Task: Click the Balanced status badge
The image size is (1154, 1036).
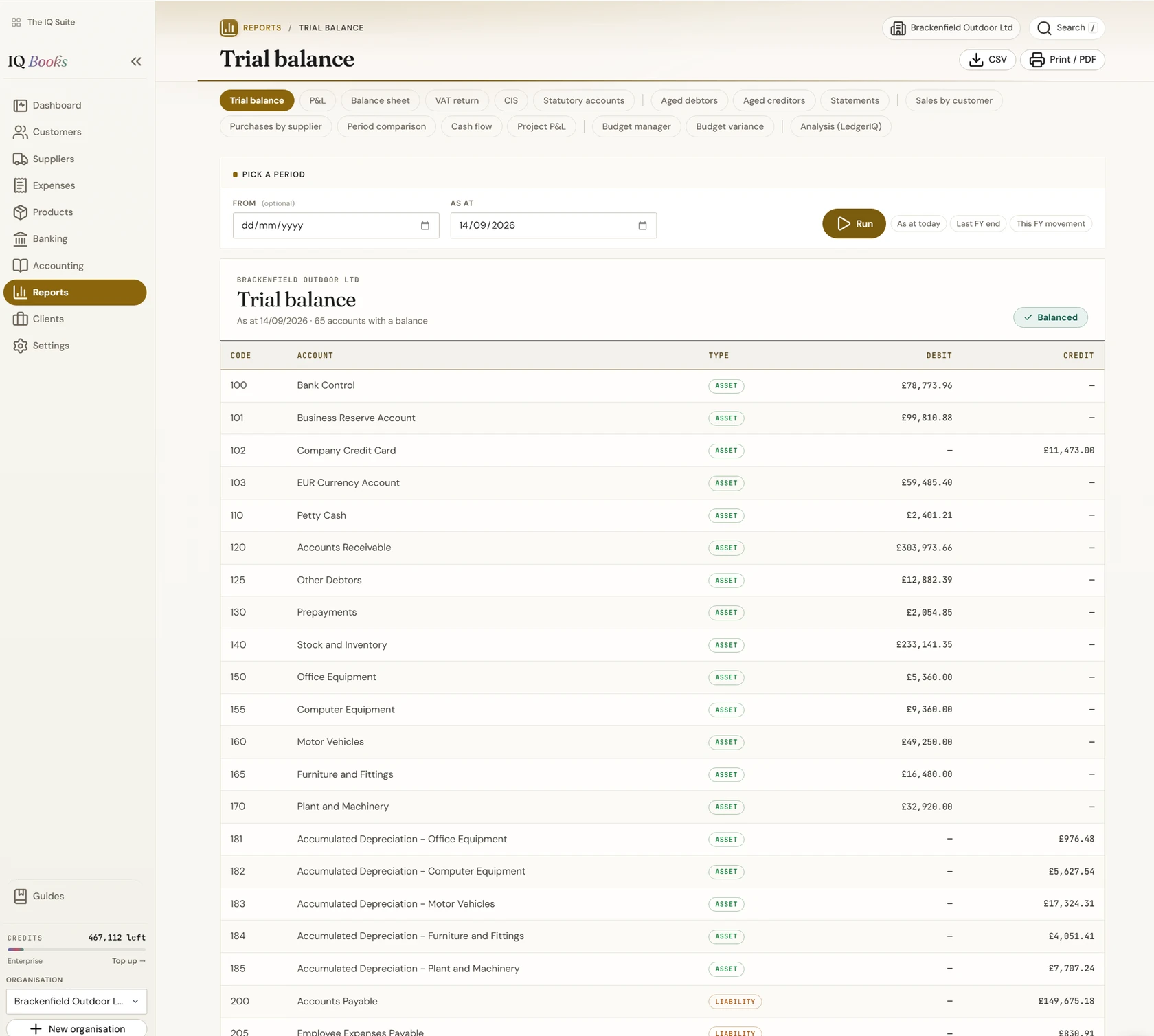Action: click(1050, 317)
